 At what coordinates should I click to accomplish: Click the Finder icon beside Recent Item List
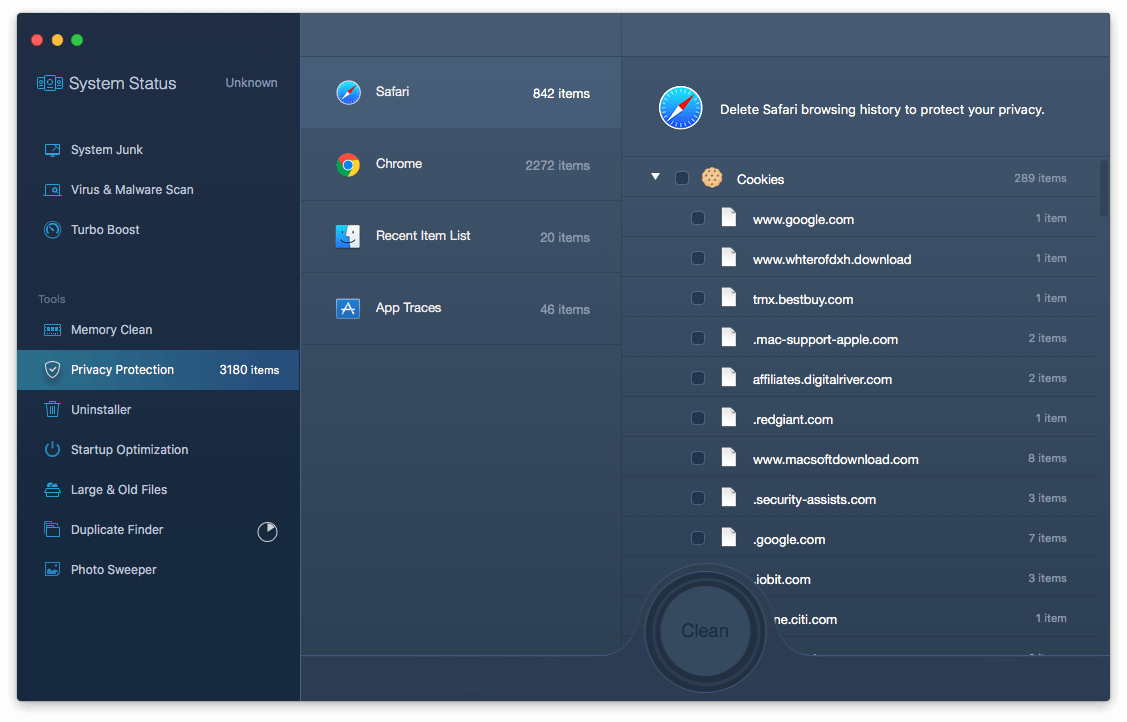[349, 236]
